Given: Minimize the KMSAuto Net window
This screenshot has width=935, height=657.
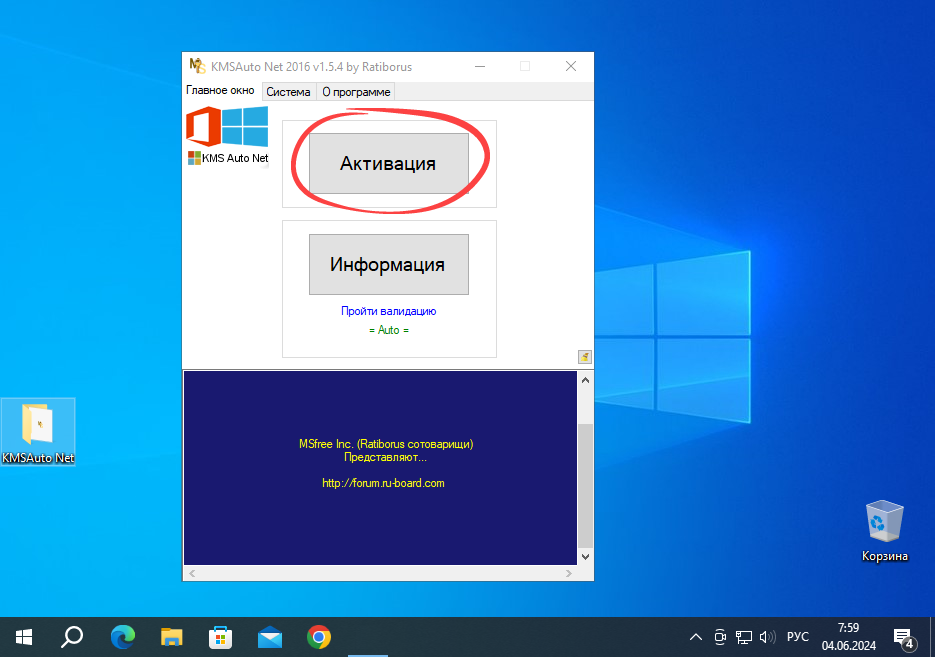Looking at the screenshot, I should (x=480, y=66).
